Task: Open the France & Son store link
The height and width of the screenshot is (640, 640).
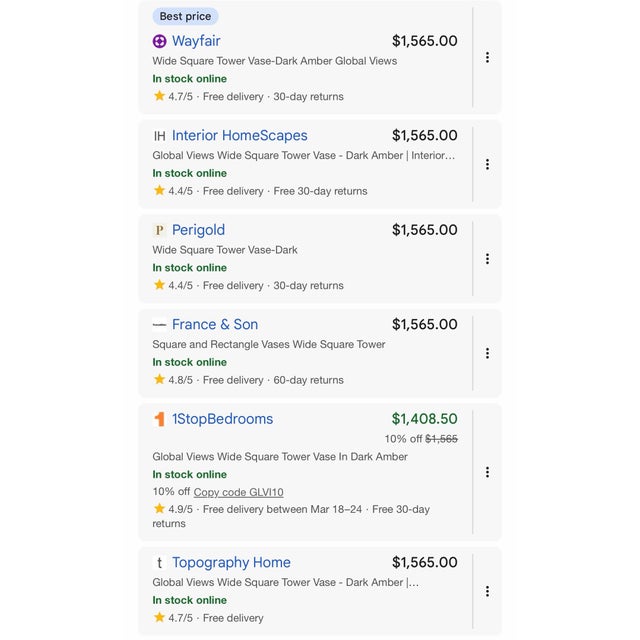Action: pos(214,325)
